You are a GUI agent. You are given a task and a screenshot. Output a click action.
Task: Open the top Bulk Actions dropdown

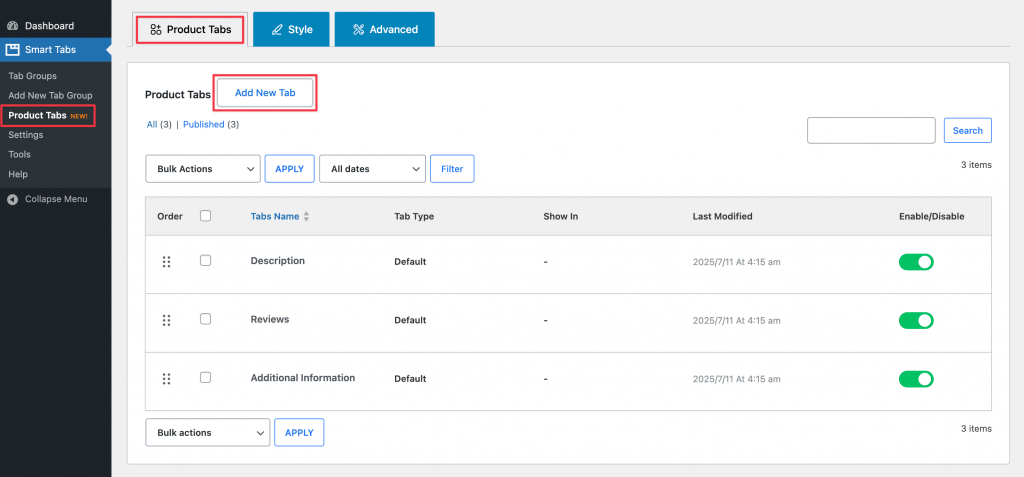pos(203,169)
